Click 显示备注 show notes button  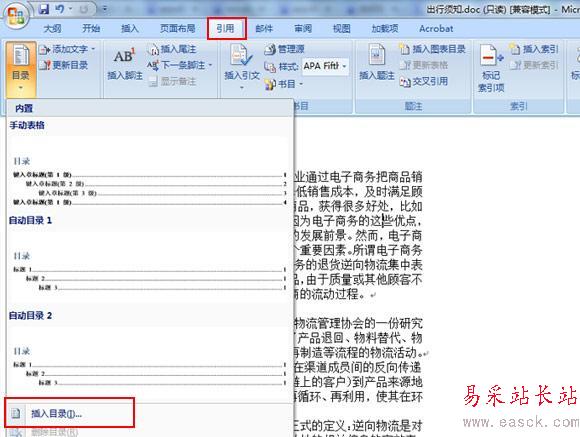click(x=172, y=81)
